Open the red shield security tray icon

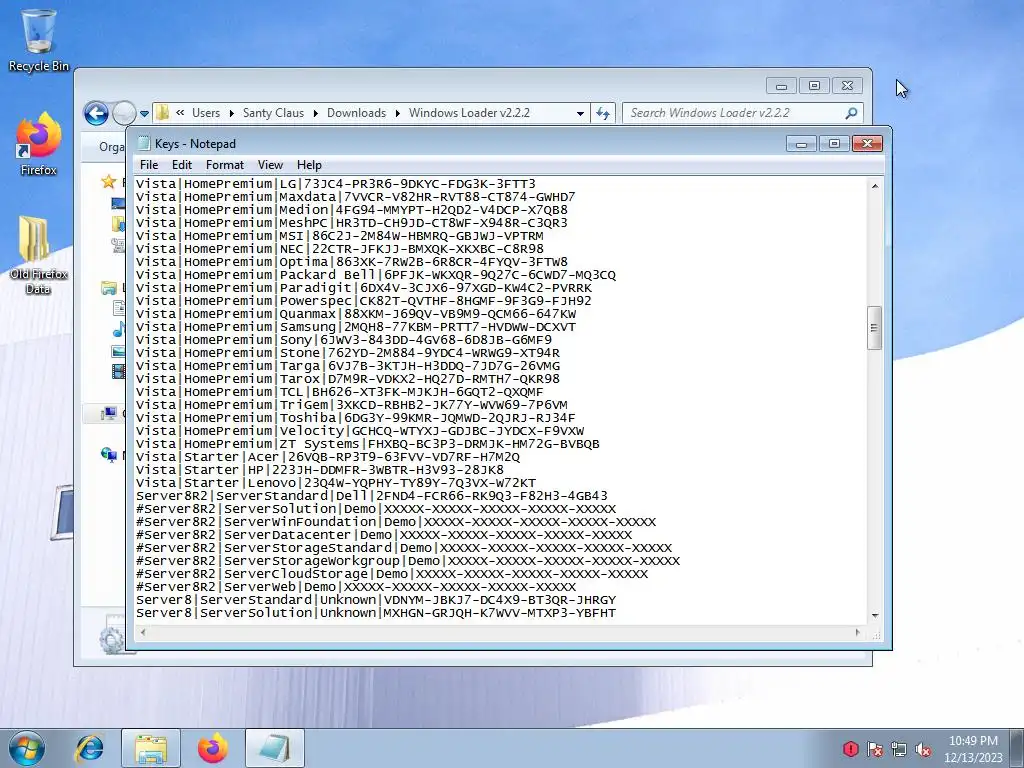[x=850, y=749]
